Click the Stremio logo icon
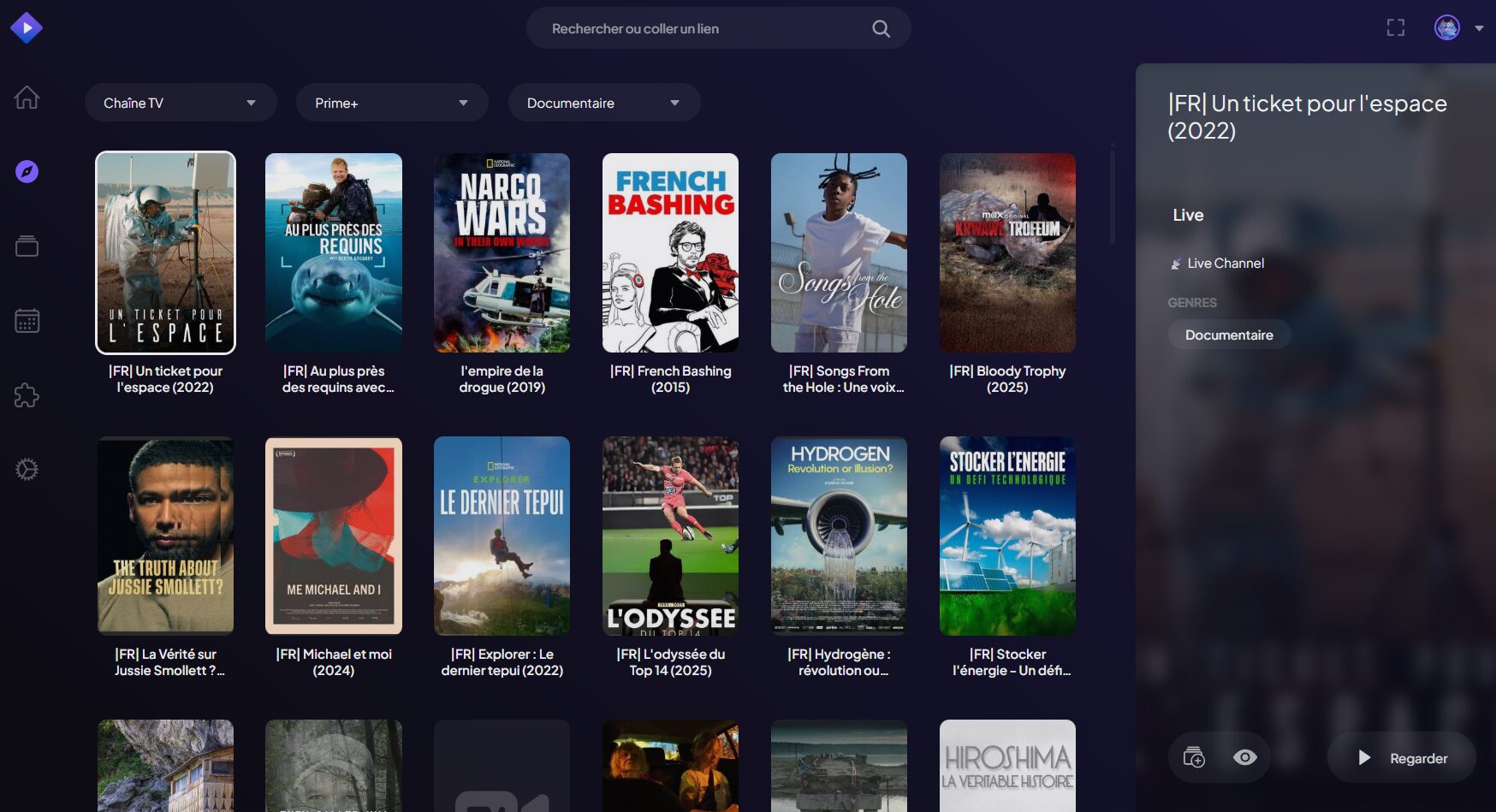Image resolution: width=1496 pixels, height=812 pixels. (x=27, y=28)
